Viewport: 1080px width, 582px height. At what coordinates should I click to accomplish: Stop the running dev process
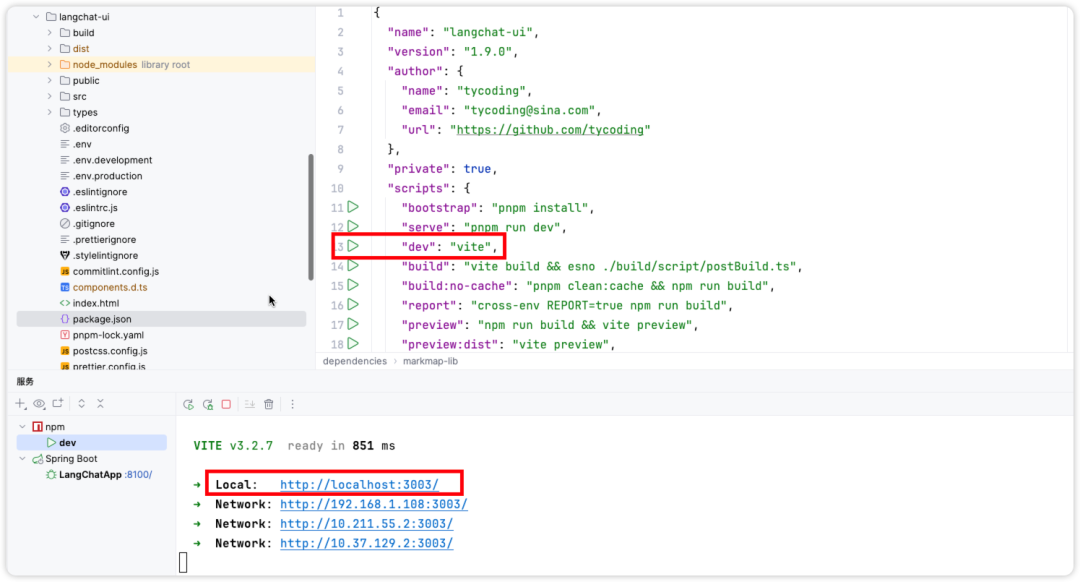(x=227, y=405)
